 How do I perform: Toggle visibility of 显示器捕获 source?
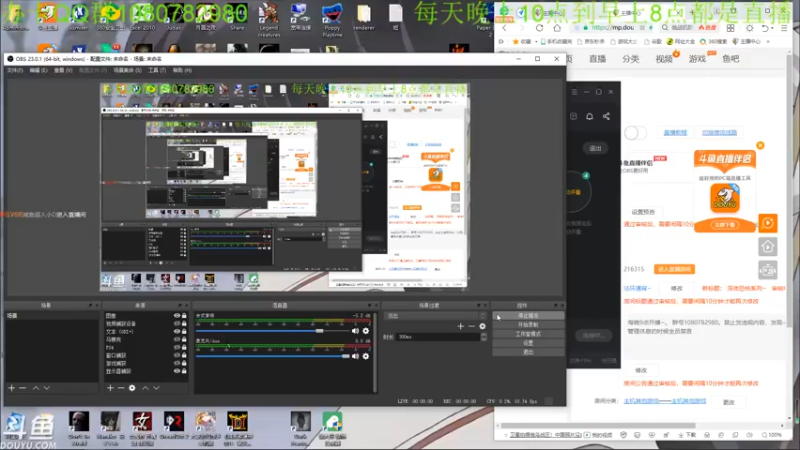[x=177, y=371]
